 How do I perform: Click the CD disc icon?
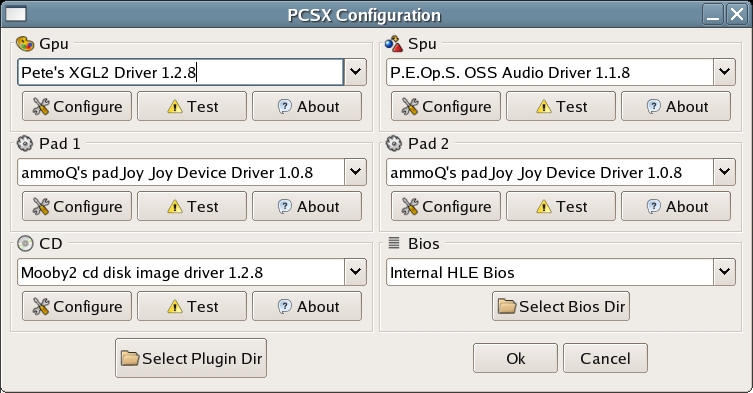coord(25,244)
